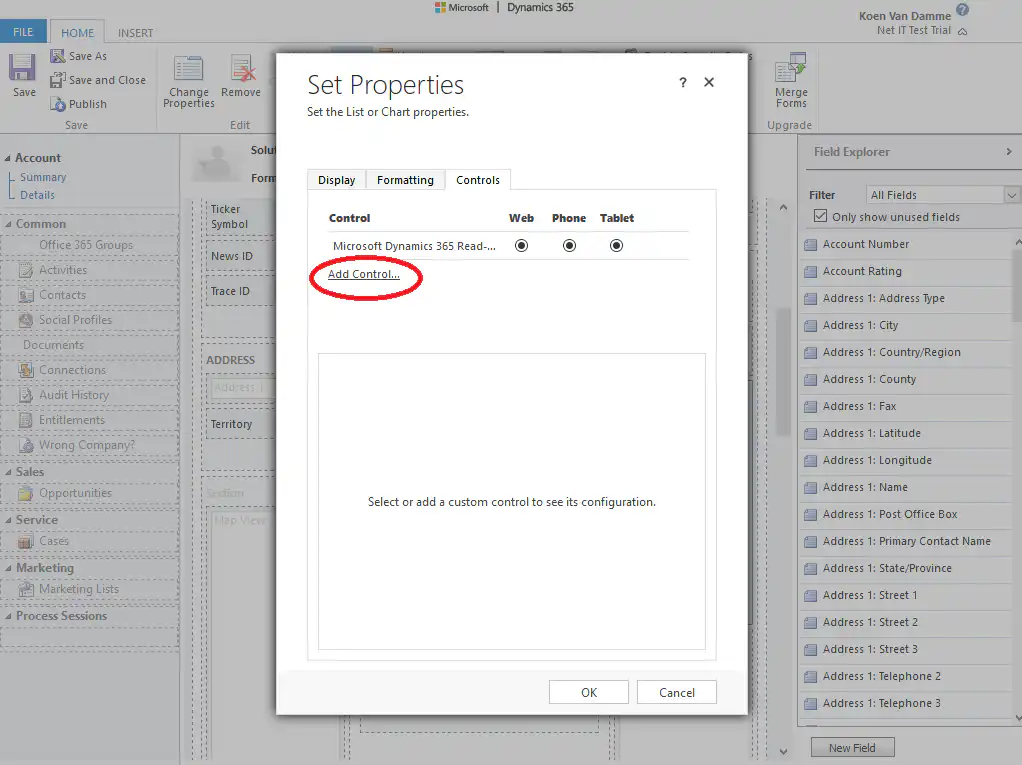
Task: Click the Add Control link
Action: coord(364,274)
